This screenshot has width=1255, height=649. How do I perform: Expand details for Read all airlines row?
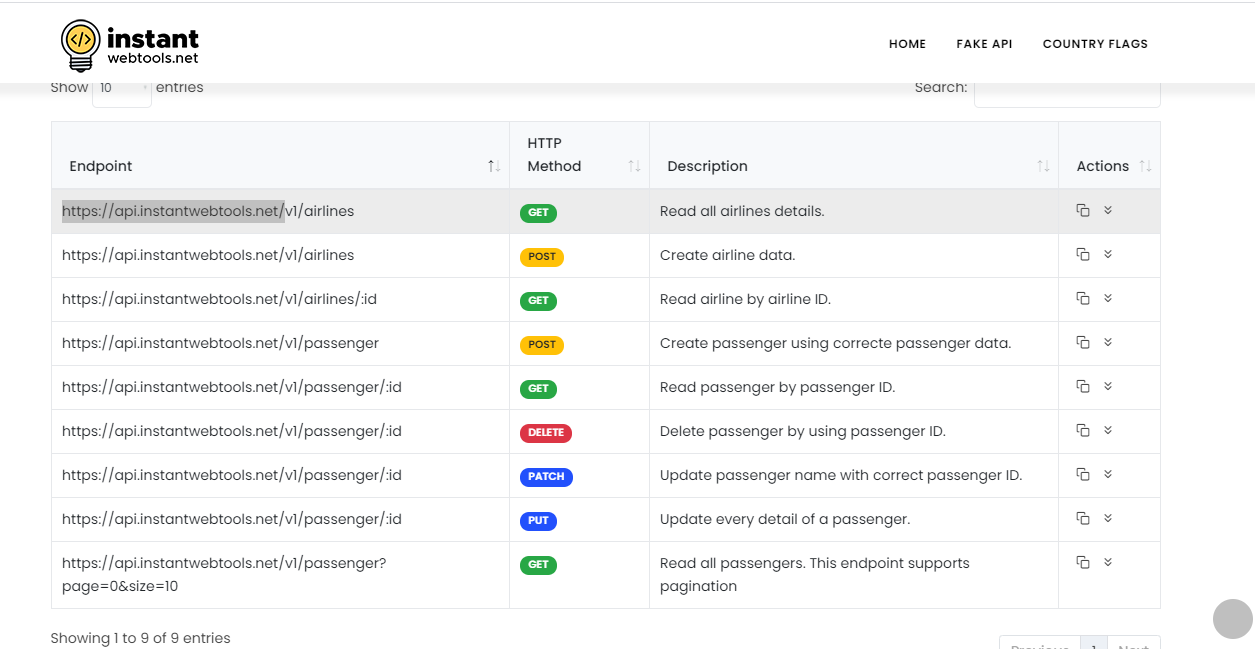[1108, 210]
